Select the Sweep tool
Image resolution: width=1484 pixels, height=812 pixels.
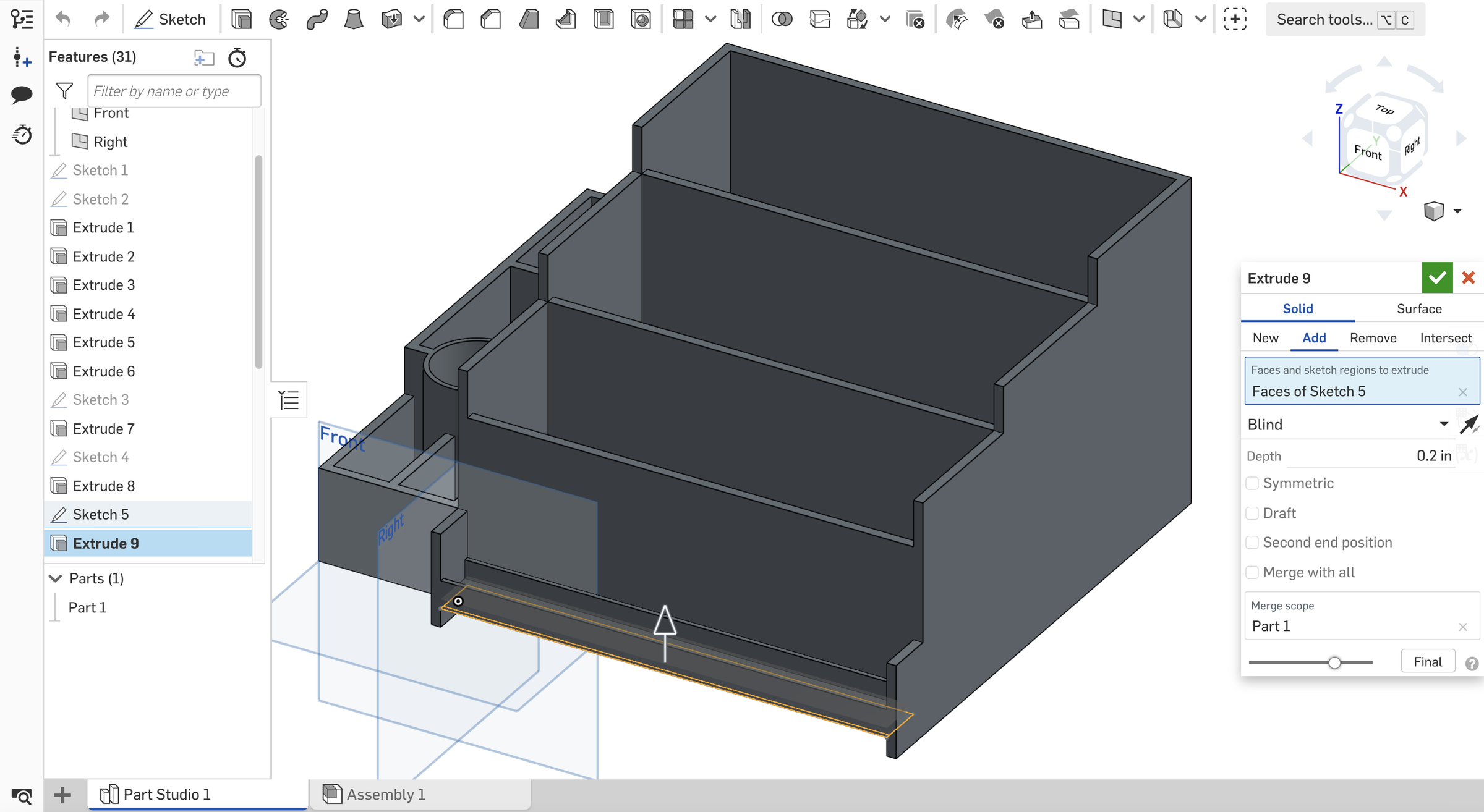point(317,19)
